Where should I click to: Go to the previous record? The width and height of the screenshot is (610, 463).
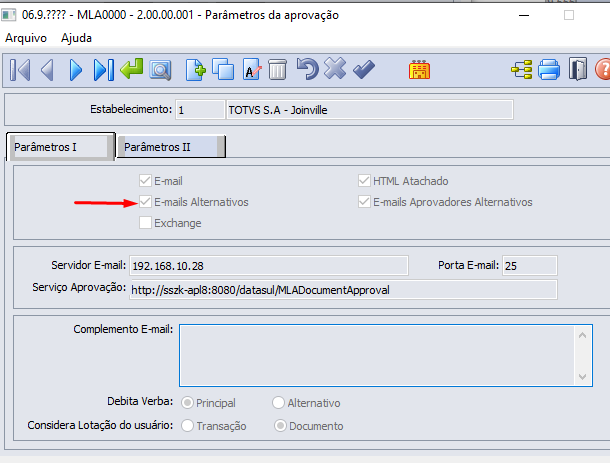(x=47, y=70)
